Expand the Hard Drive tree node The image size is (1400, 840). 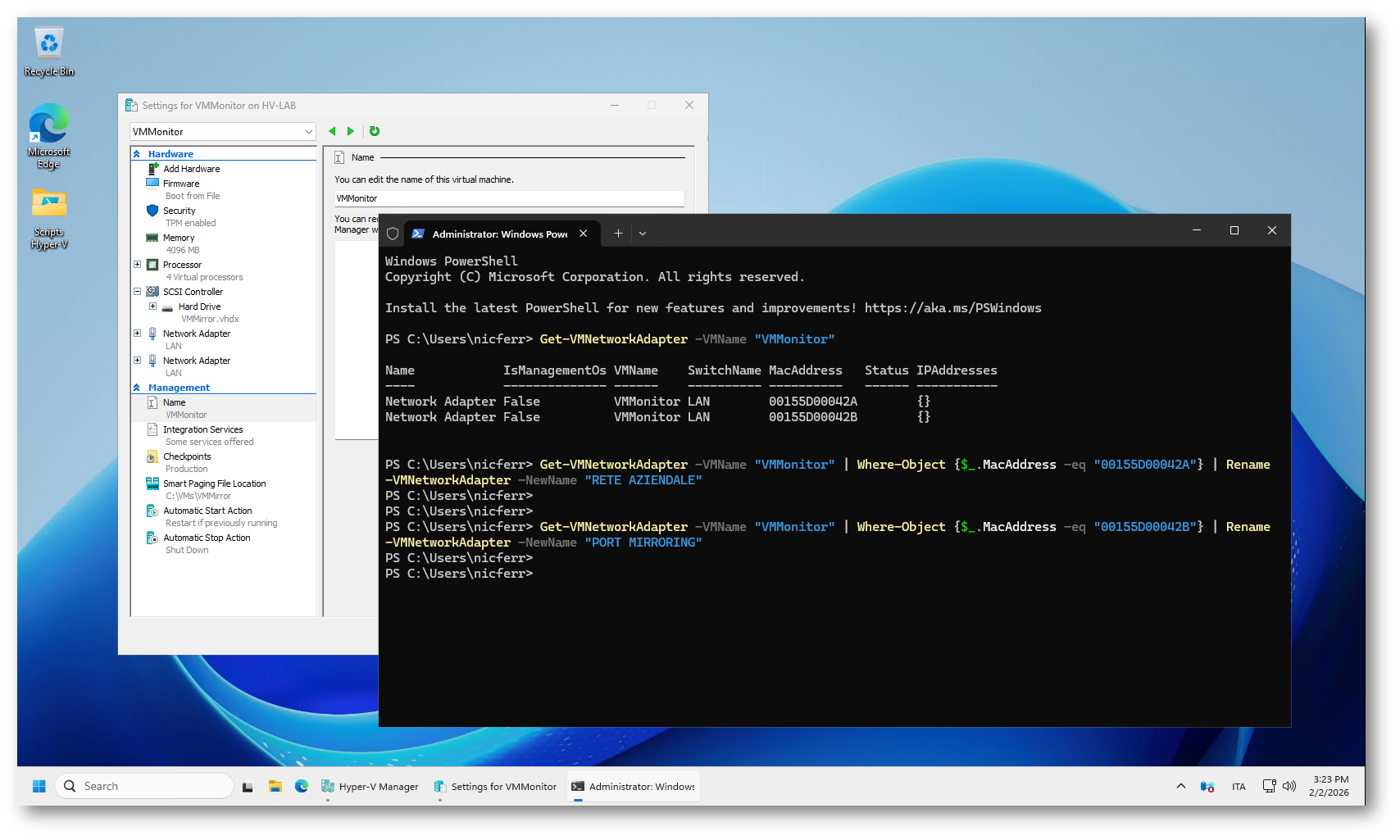[152, 306]
